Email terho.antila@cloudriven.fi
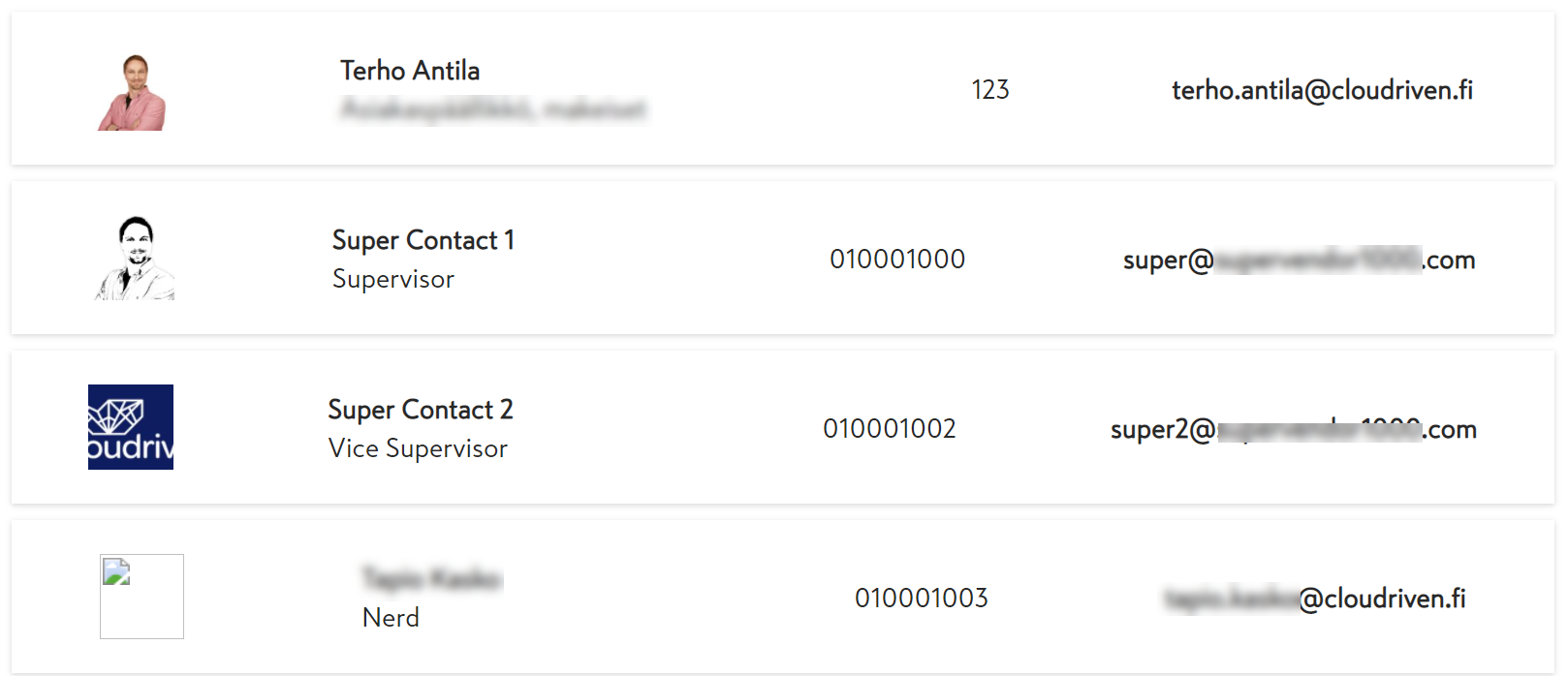This screenshot has height=676, width=1568. pos(1322,90)
